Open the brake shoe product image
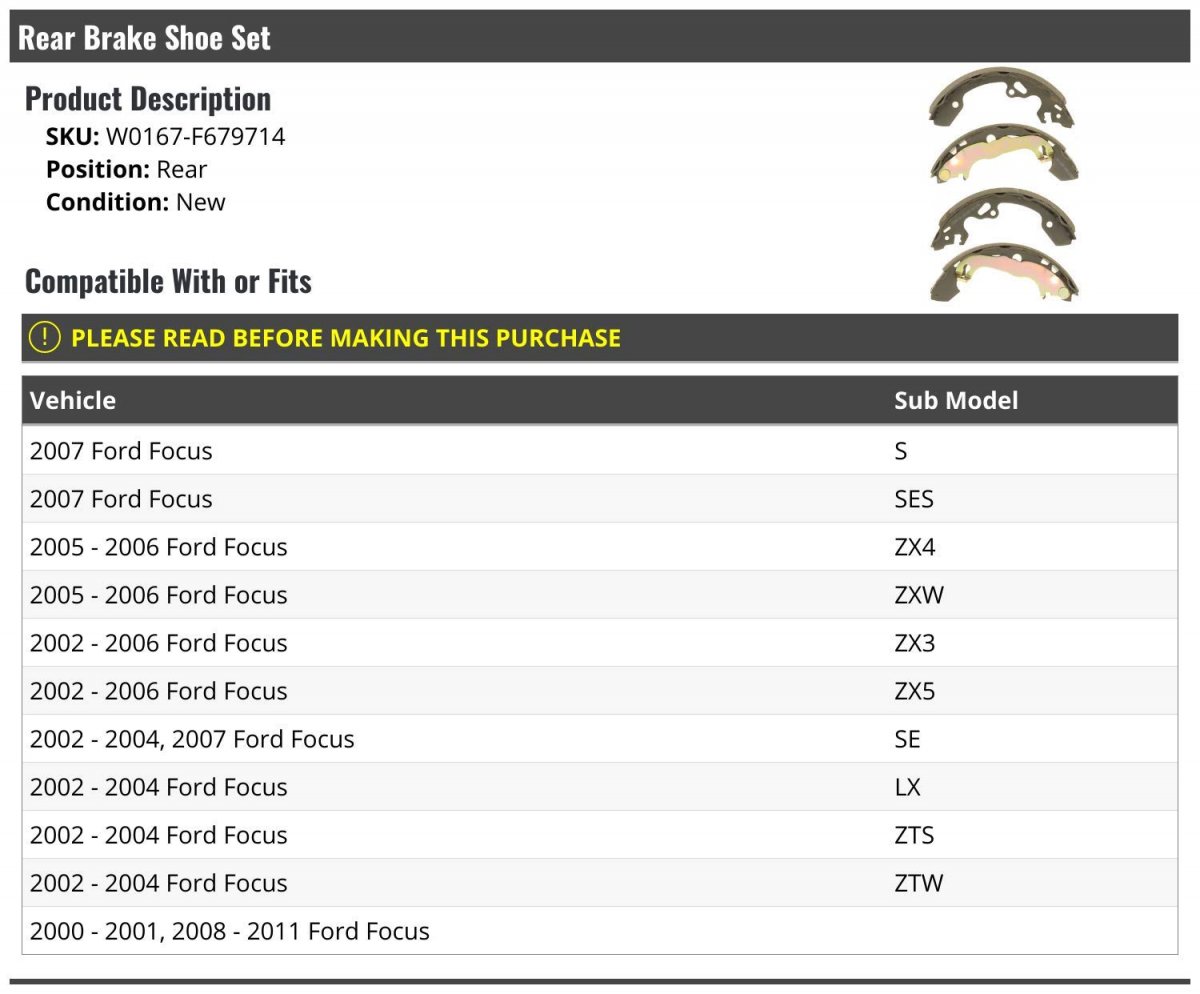 1003,185
